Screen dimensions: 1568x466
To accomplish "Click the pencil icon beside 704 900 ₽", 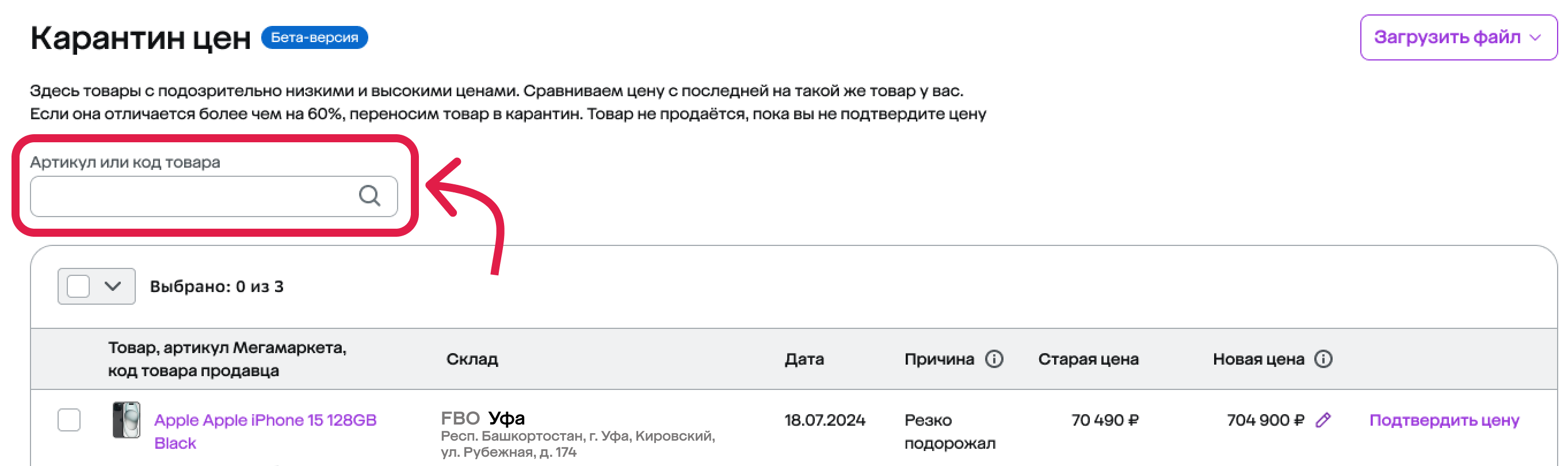I will [x=1323, y=420].
